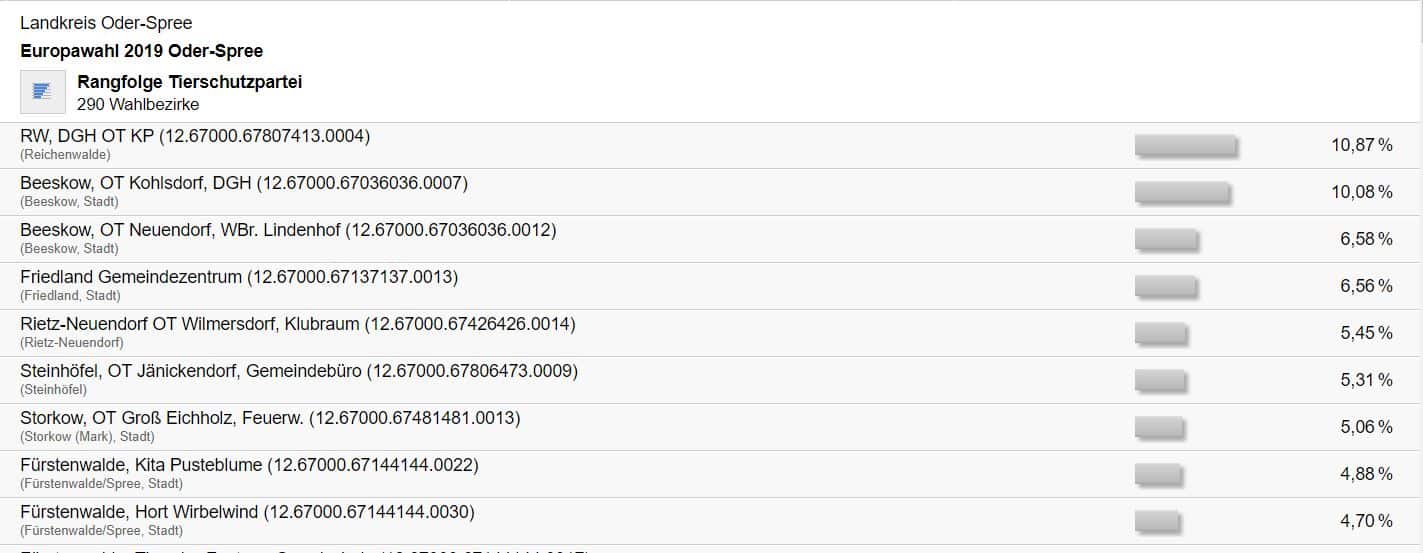Click Fürstenwalde, Hort Wirbelwind entry
Viewport: 1423px width, 553px height.
[x=247, y=513]
